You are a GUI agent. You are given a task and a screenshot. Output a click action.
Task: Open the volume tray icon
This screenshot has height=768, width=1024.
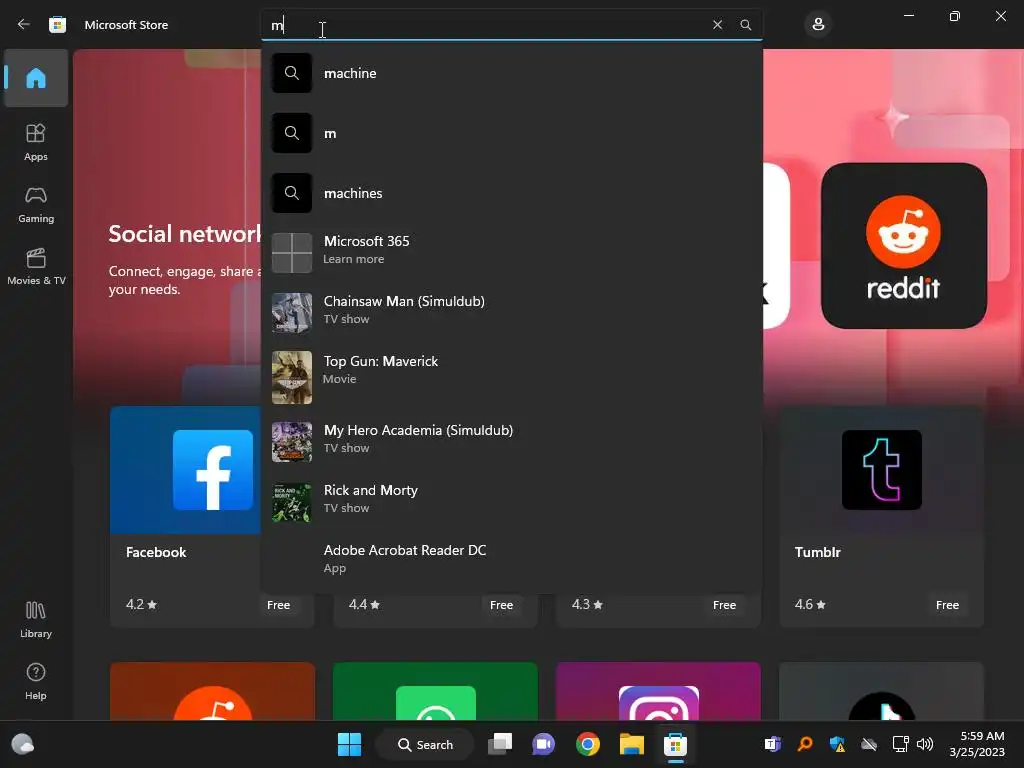925,744
